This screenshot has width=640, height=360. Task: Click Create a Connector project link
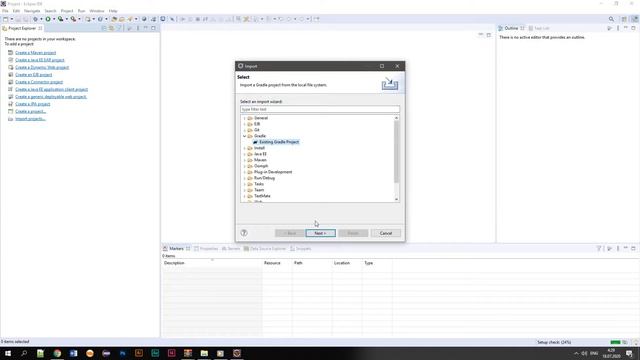39,82
